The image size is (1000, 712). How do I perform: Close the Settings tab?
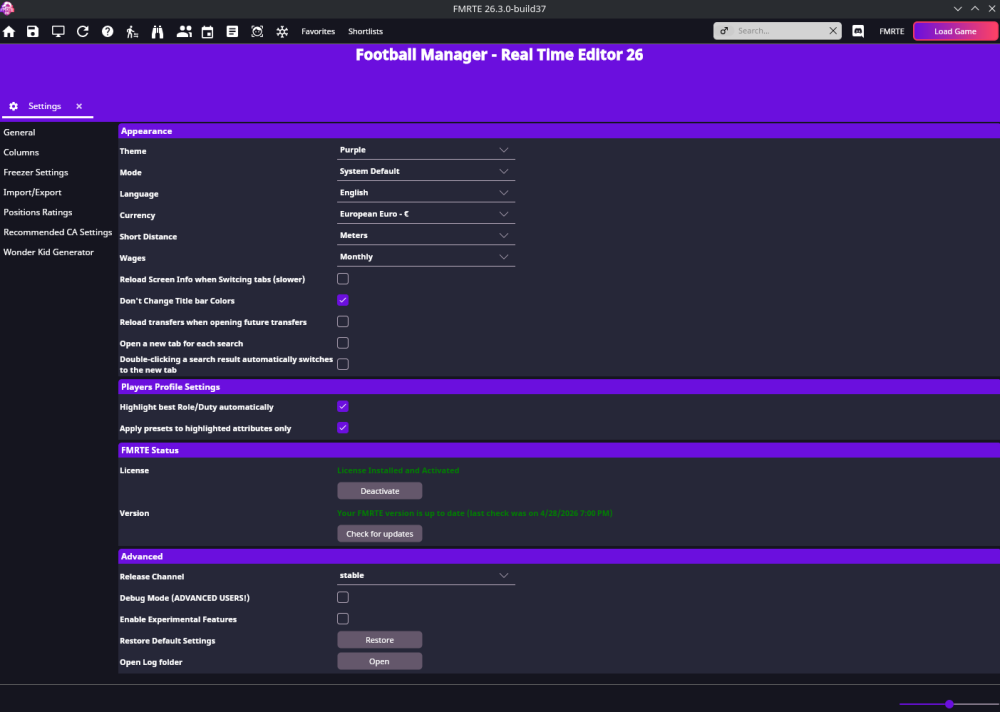[79, 106]
